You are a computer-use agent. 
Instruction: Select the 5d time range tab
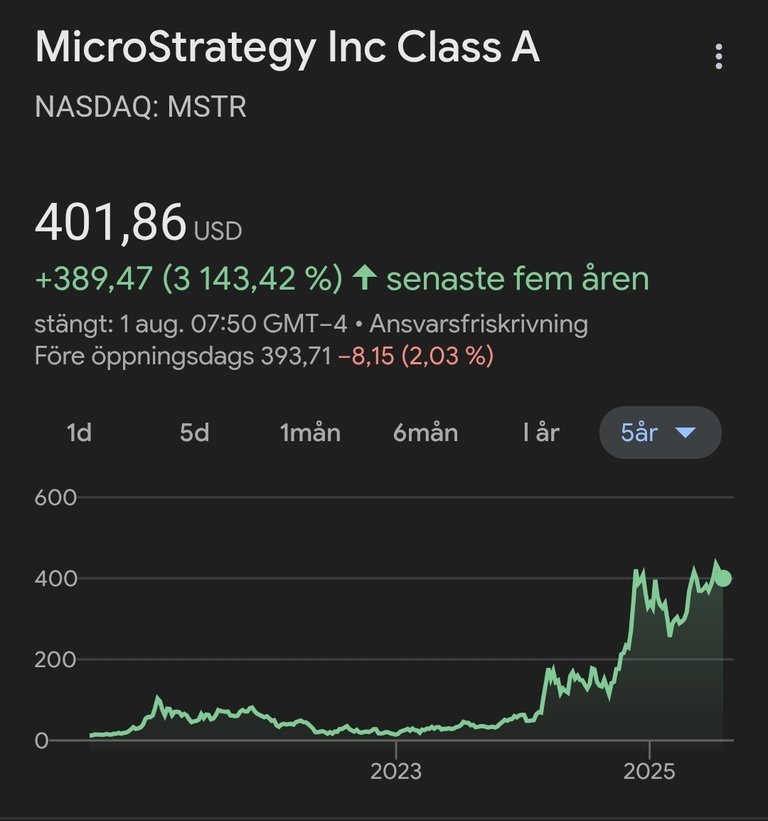pos(194,432)
